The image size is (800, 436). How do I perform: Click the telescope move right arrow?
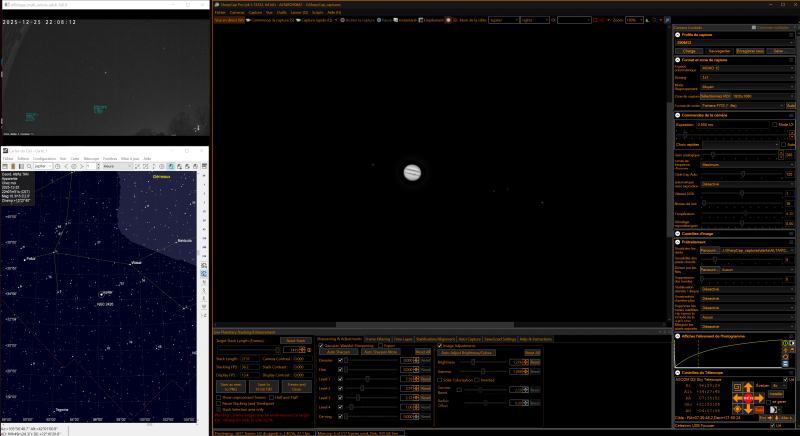pyautogui.click(x=759, y=398)
